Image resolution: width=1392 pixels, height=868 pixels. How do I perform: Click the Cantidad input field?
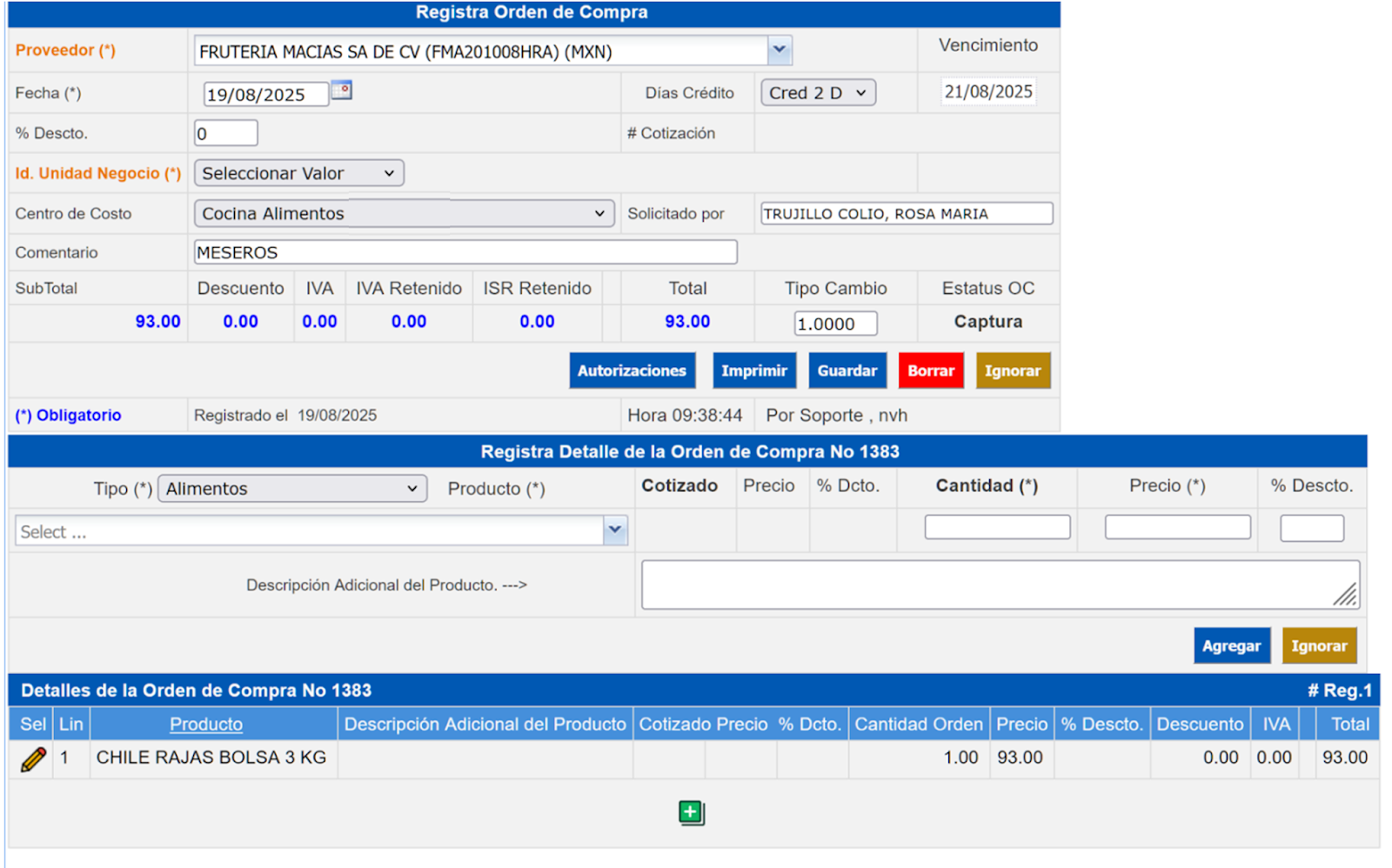[x=997, y=527]
